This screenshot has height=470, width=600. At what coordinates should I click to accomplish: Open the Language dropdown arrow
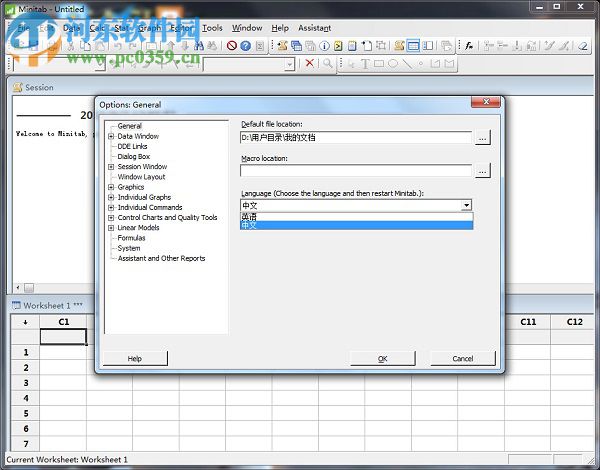466,206
